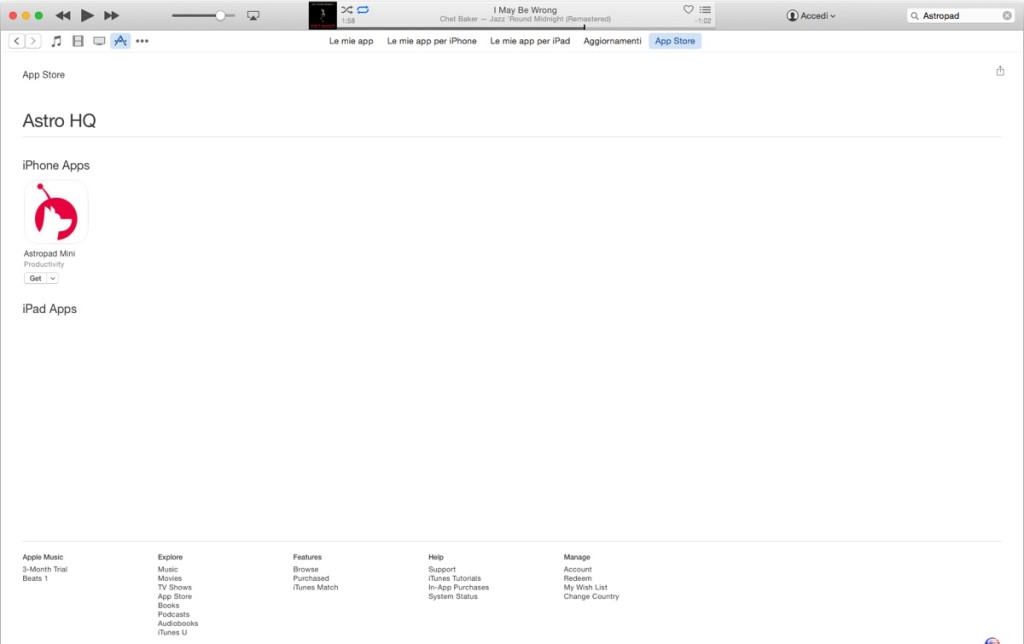
Task: Open In-App Purchases link
Action: tap(458, 588)
